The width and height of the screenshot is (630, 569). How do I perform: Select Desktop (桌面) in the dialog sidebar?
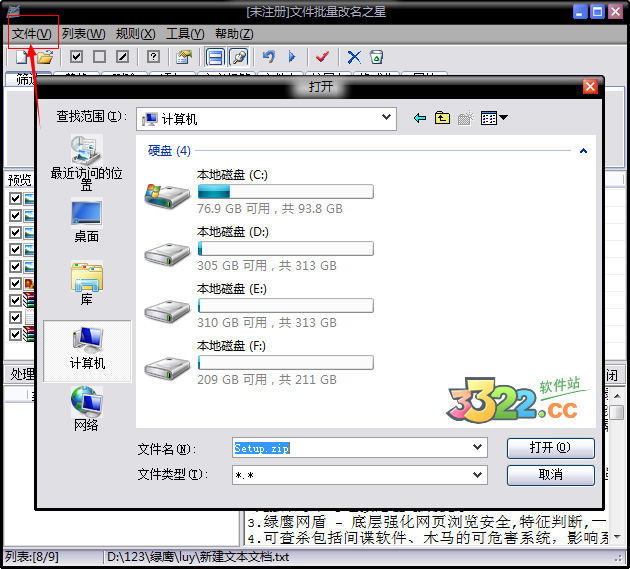tap(86, 221)
